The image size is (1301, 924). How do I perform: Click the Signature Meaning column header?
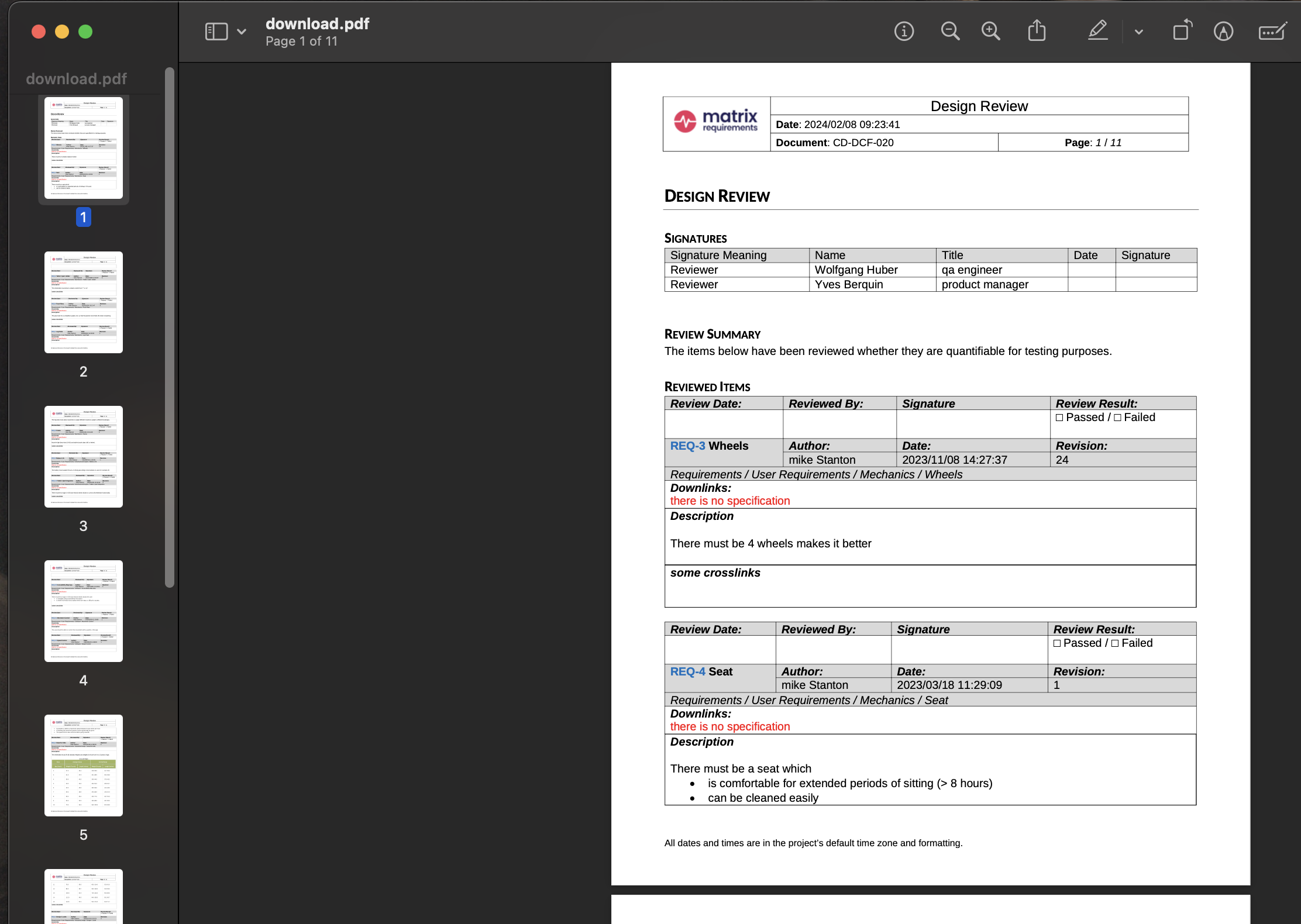[x=736, y=255]
